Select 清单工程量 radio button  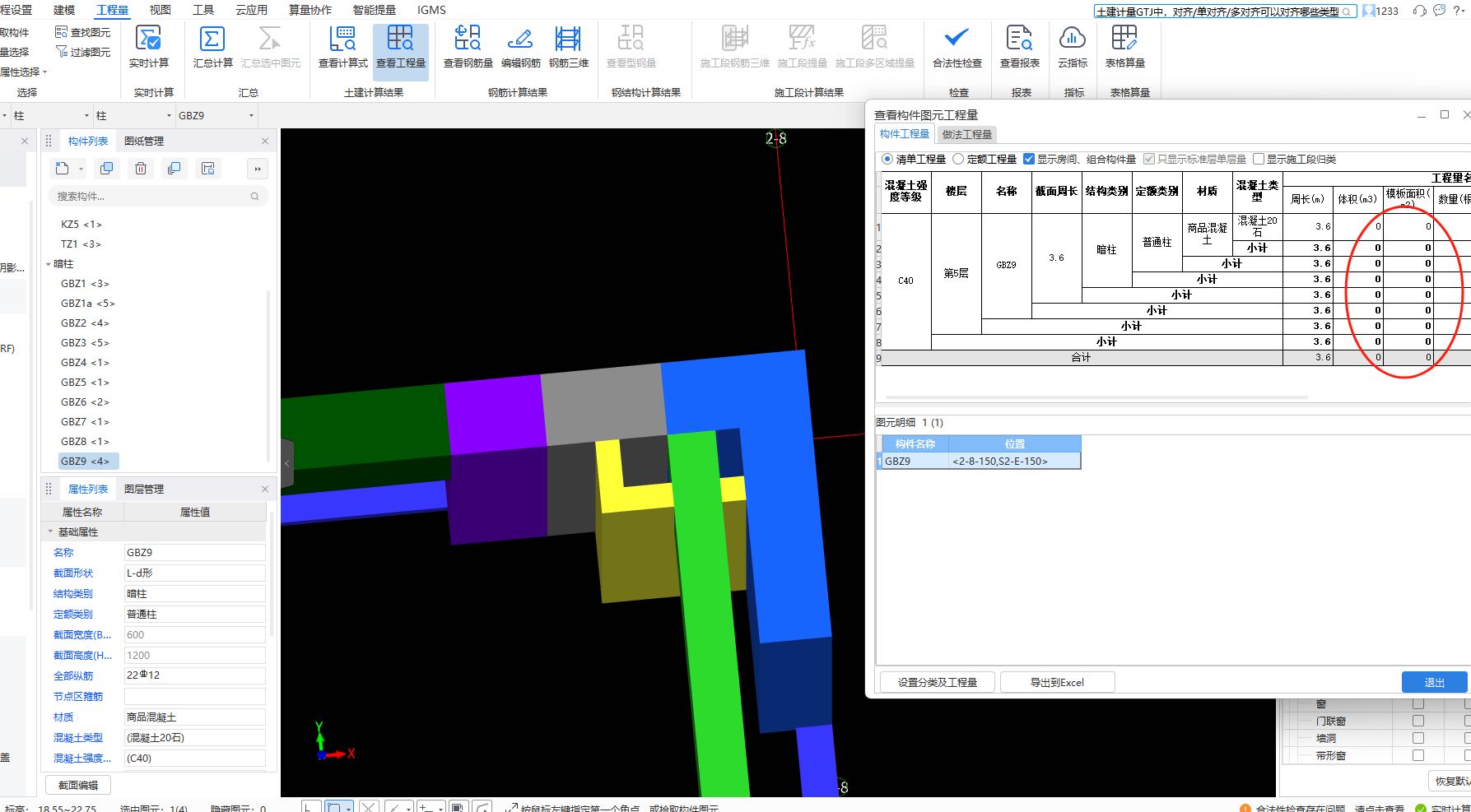[x=887, y=159]
